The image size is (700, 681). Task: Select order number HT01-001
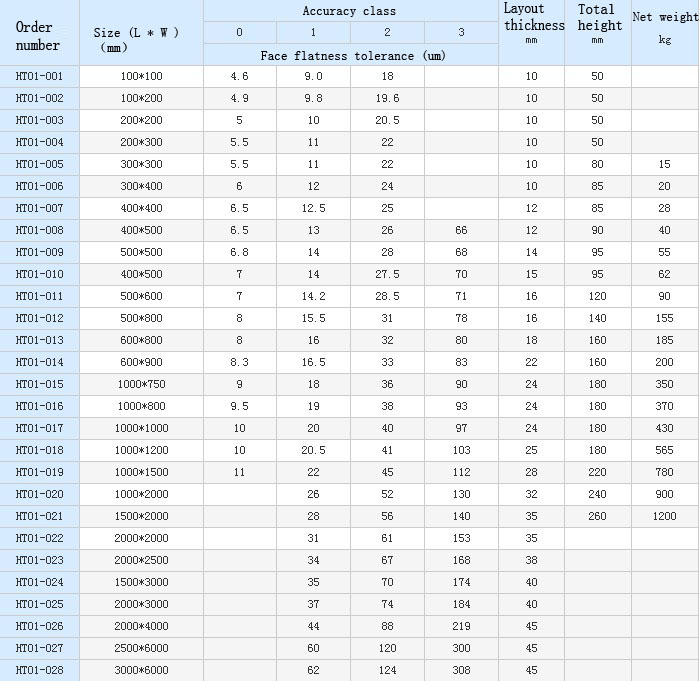click(39, 76)
